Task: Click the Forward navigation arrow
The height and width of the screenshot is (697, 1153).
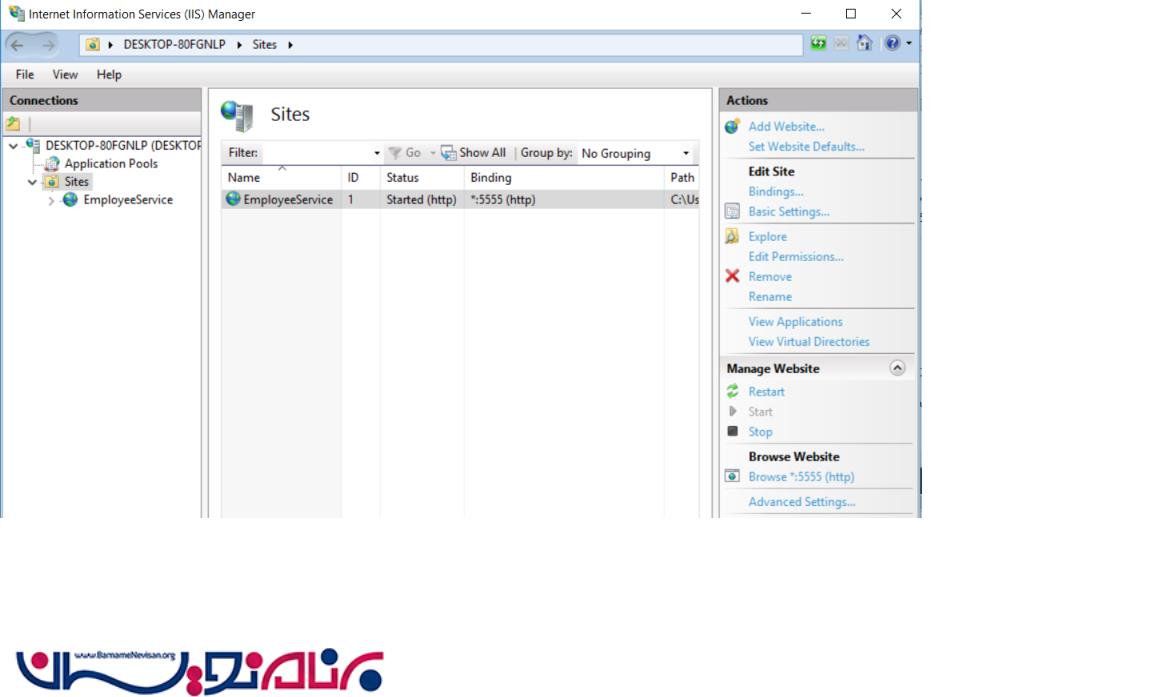Action: pyautogui.click(x=48, y=45)
